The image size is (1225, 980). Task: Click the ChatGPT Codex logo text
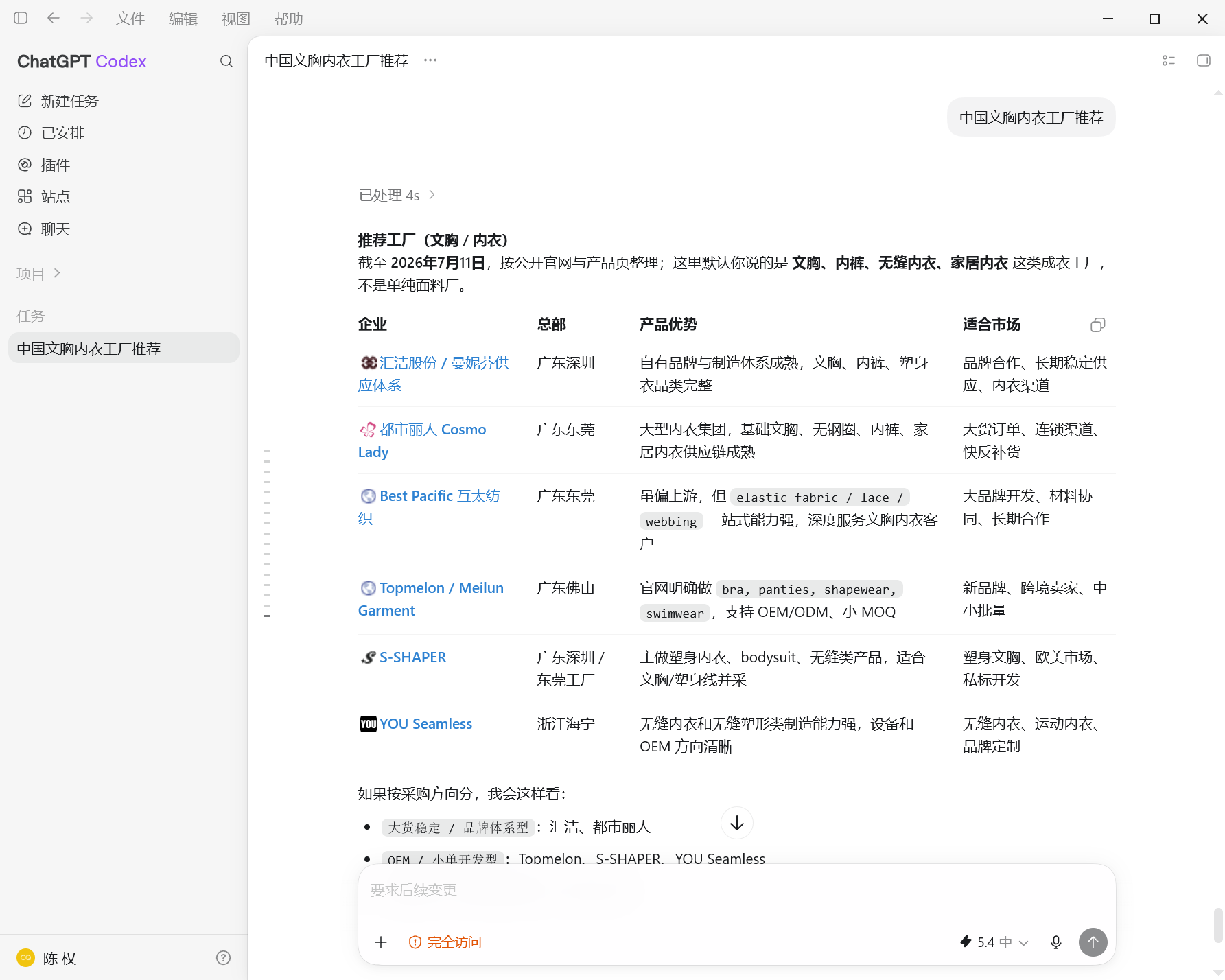click(x=82, y=62)
